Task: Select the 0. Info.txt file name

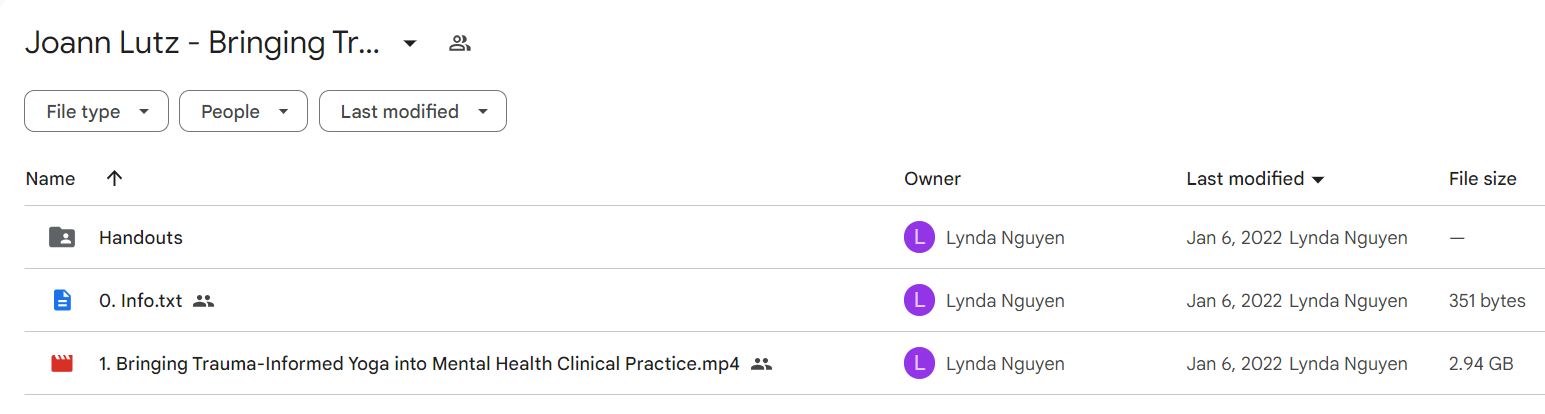Action: [140, 300]
